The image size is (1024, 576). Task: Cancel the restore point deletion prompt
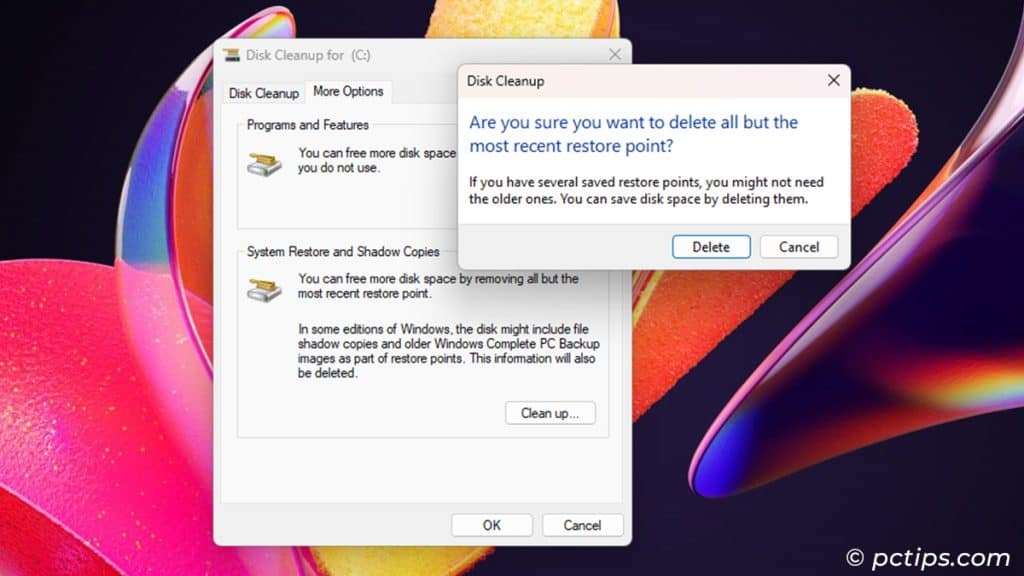(798, 247)
